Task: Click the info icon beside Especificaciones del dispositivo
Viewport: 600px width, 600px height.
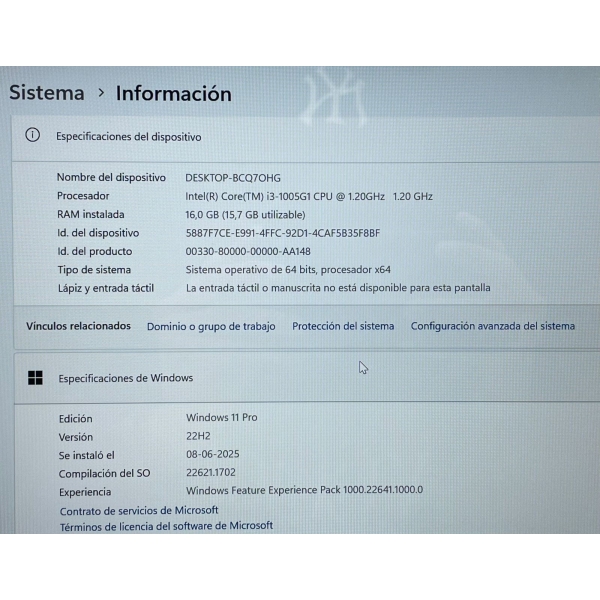Action: tap(33, 135)
